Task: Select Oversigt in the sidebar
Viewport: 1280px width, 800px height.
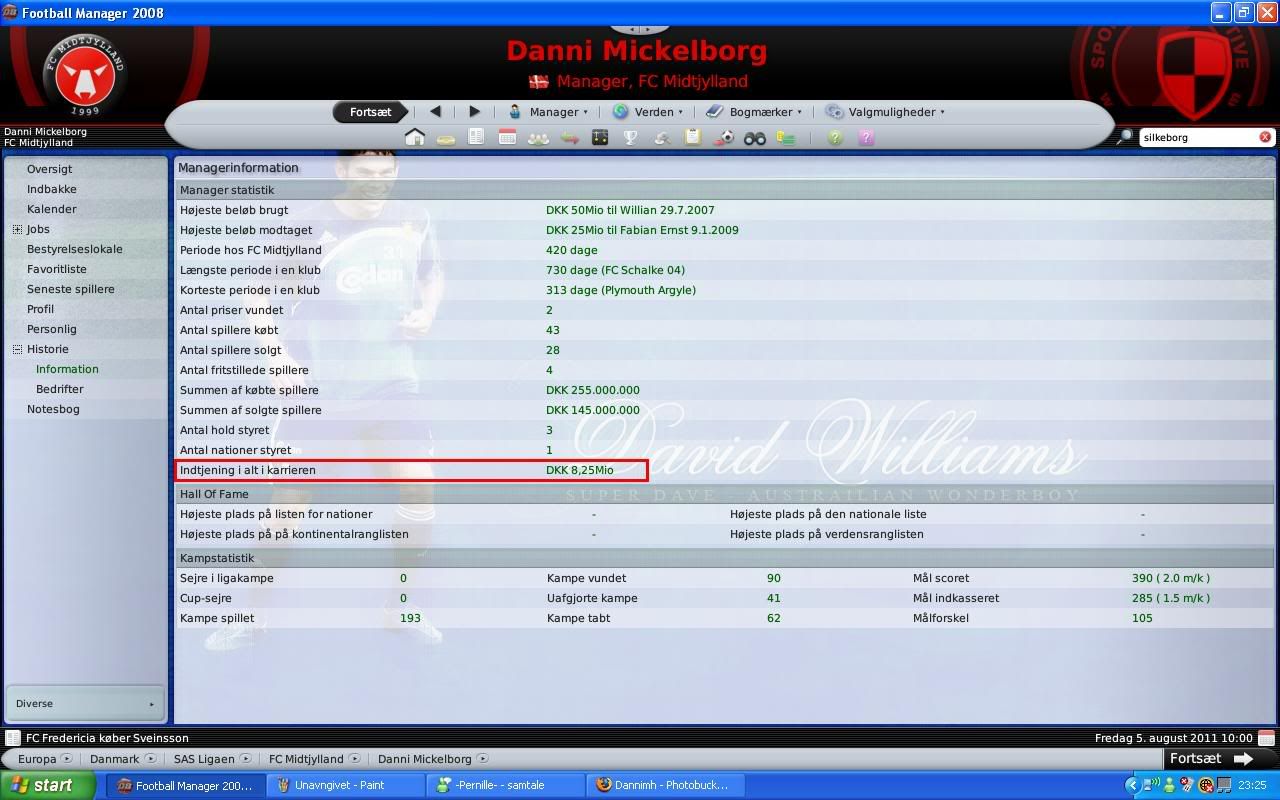Action: (49, 169)
